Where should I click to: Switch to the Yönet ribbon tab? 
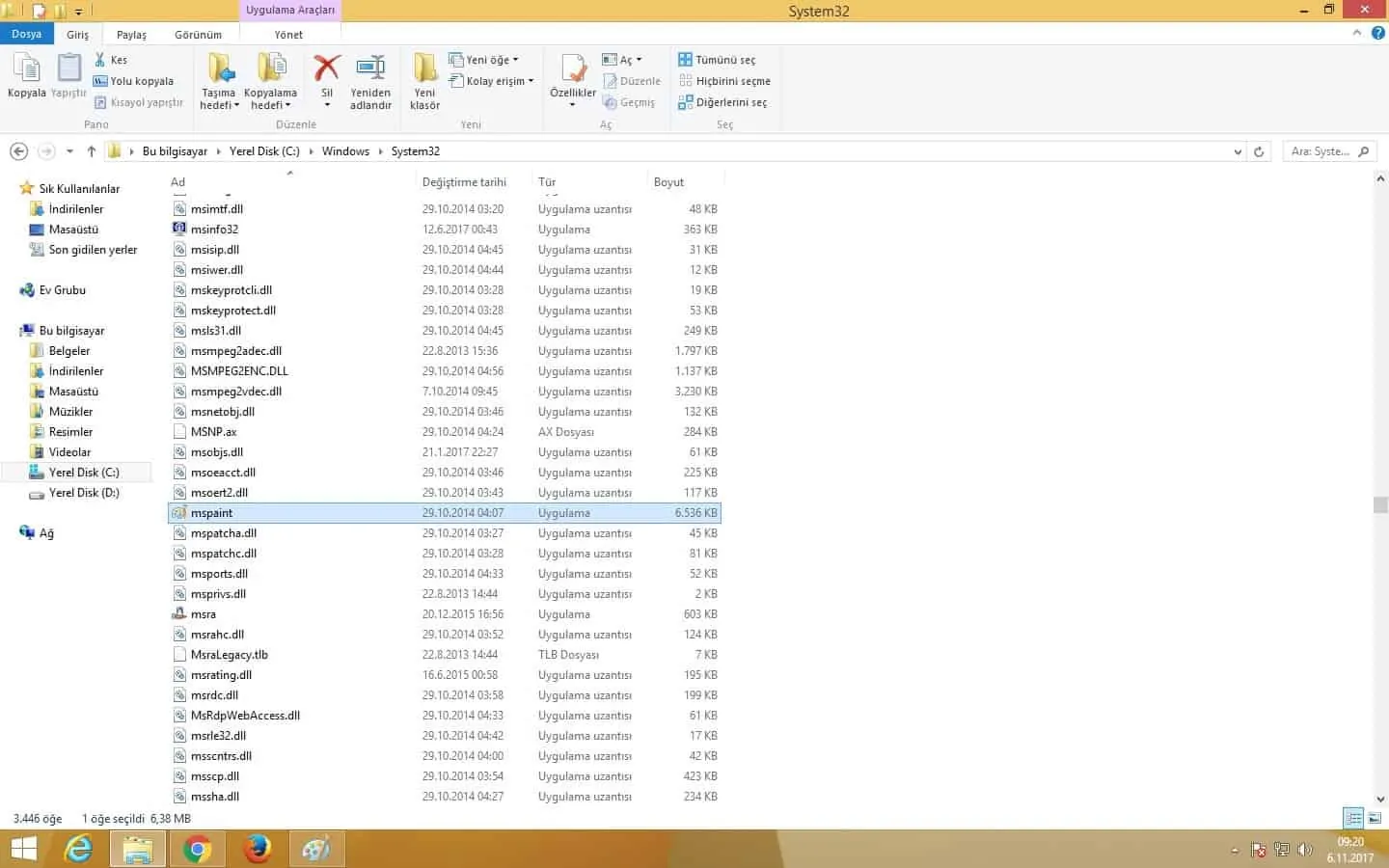[x=288, y=35]
